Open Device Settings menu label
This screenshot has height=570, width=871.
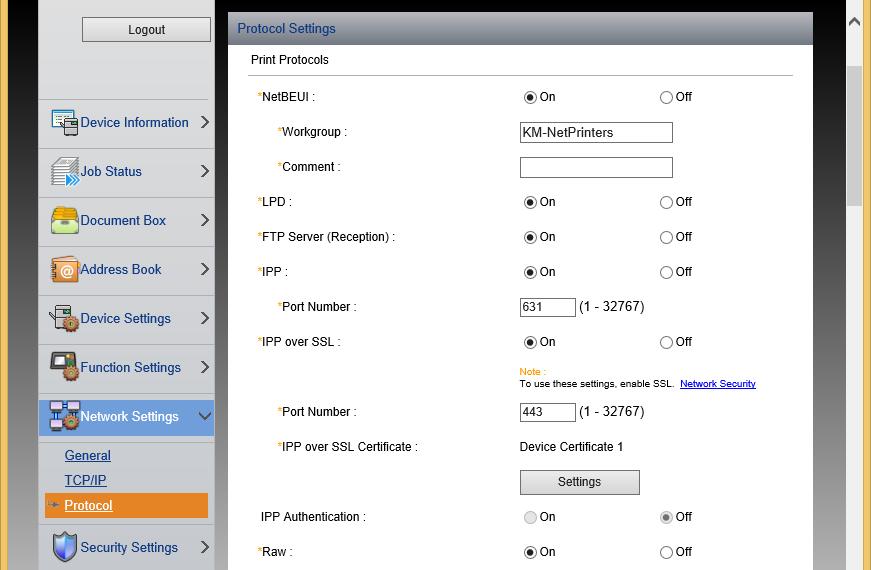[x=126, y=318]
